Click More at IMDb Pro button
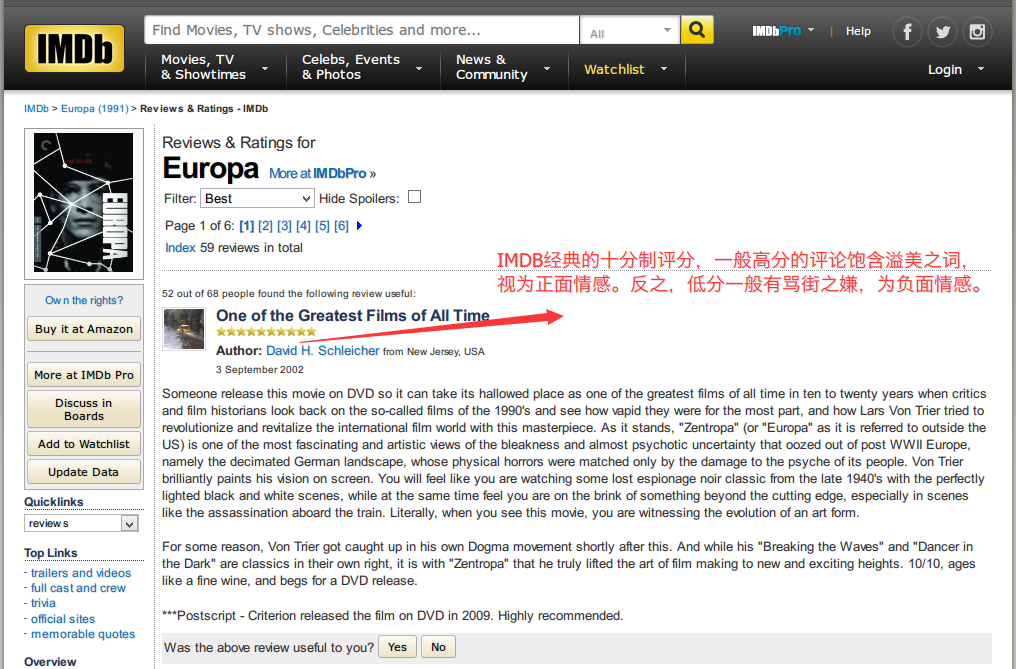The image size is (1016, 669). (x=84, y=375)
